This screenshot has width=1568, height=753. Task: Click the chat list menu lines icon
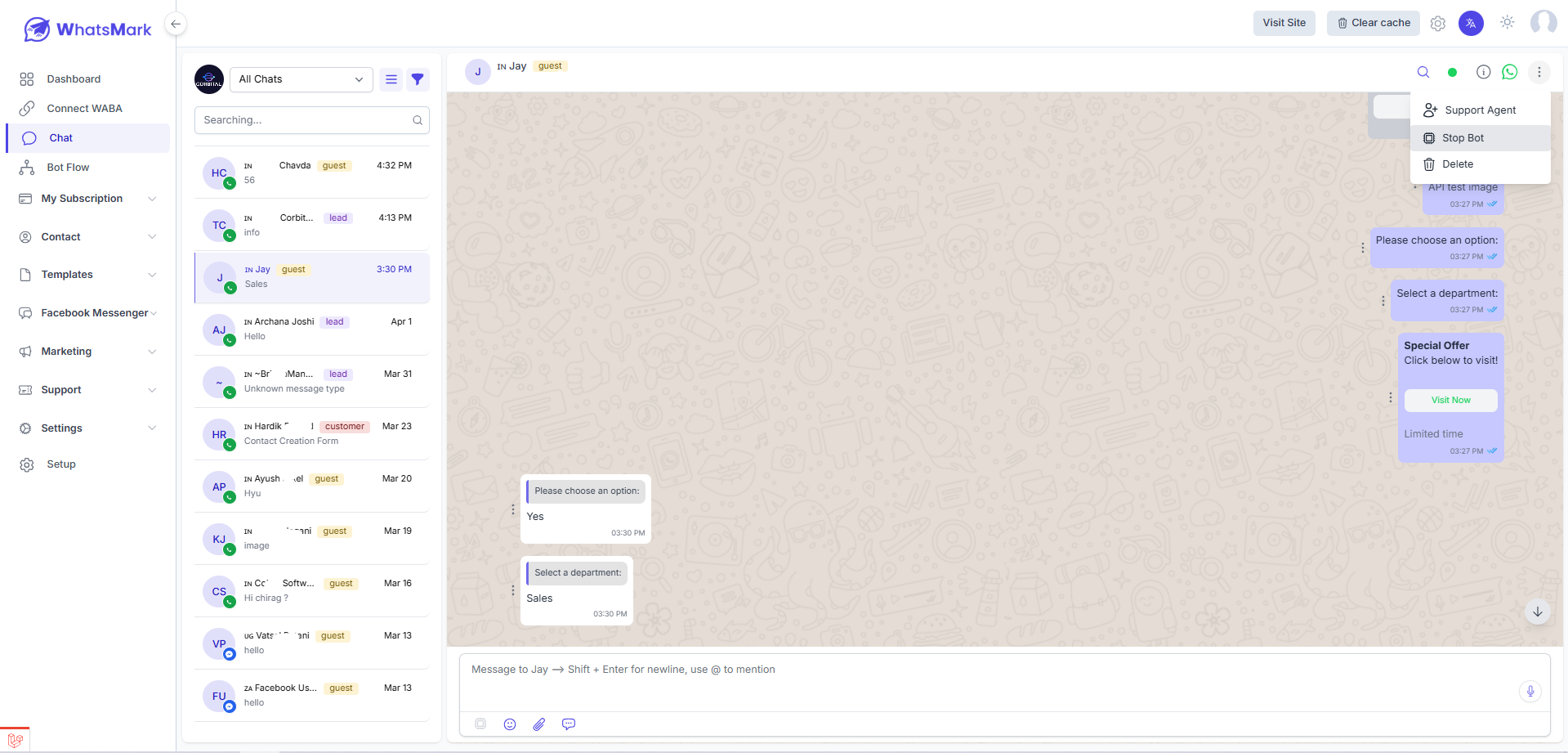tap(391, 79)
